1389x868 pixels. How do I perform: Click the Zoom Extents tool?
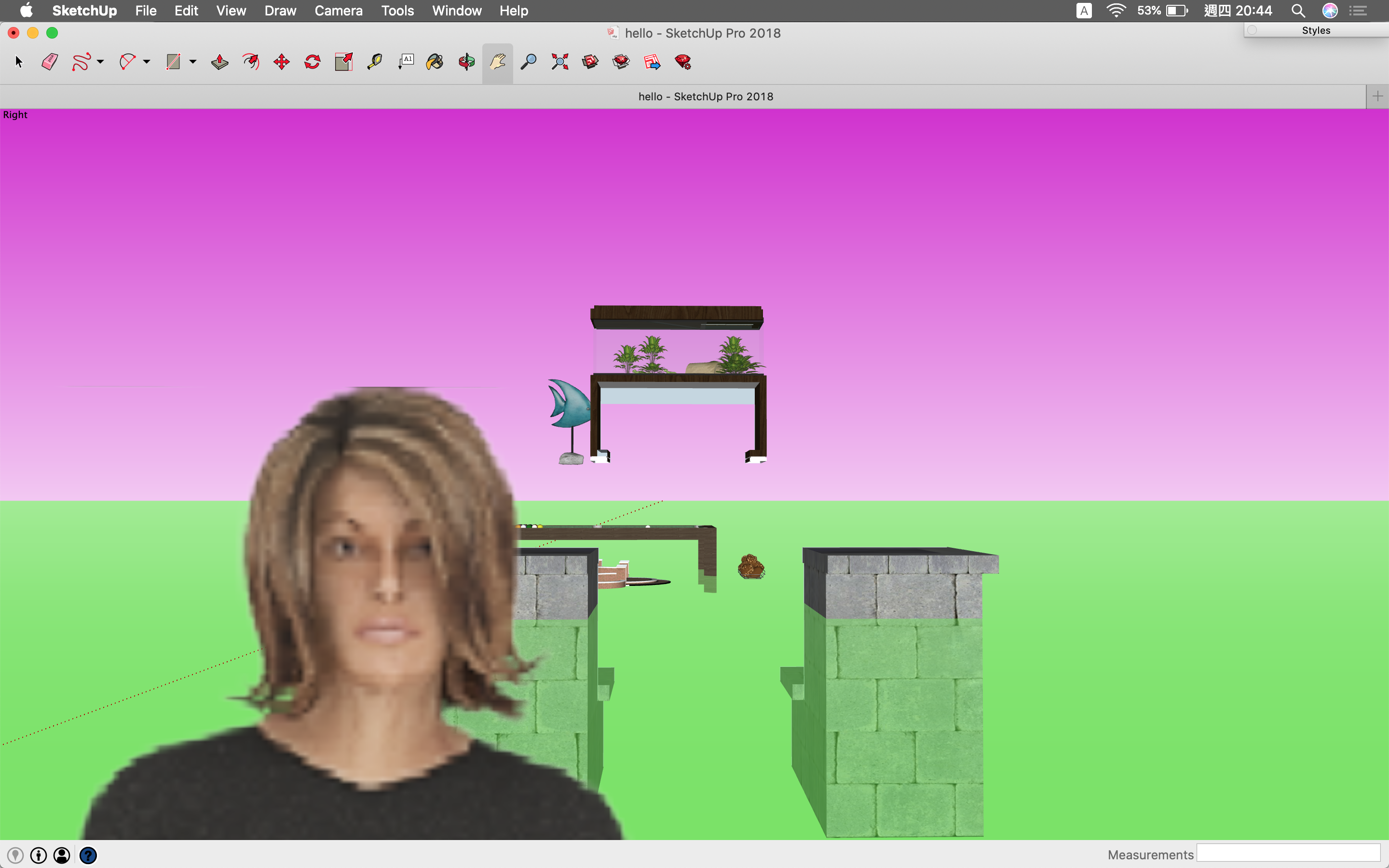click(x=559, y=62)
